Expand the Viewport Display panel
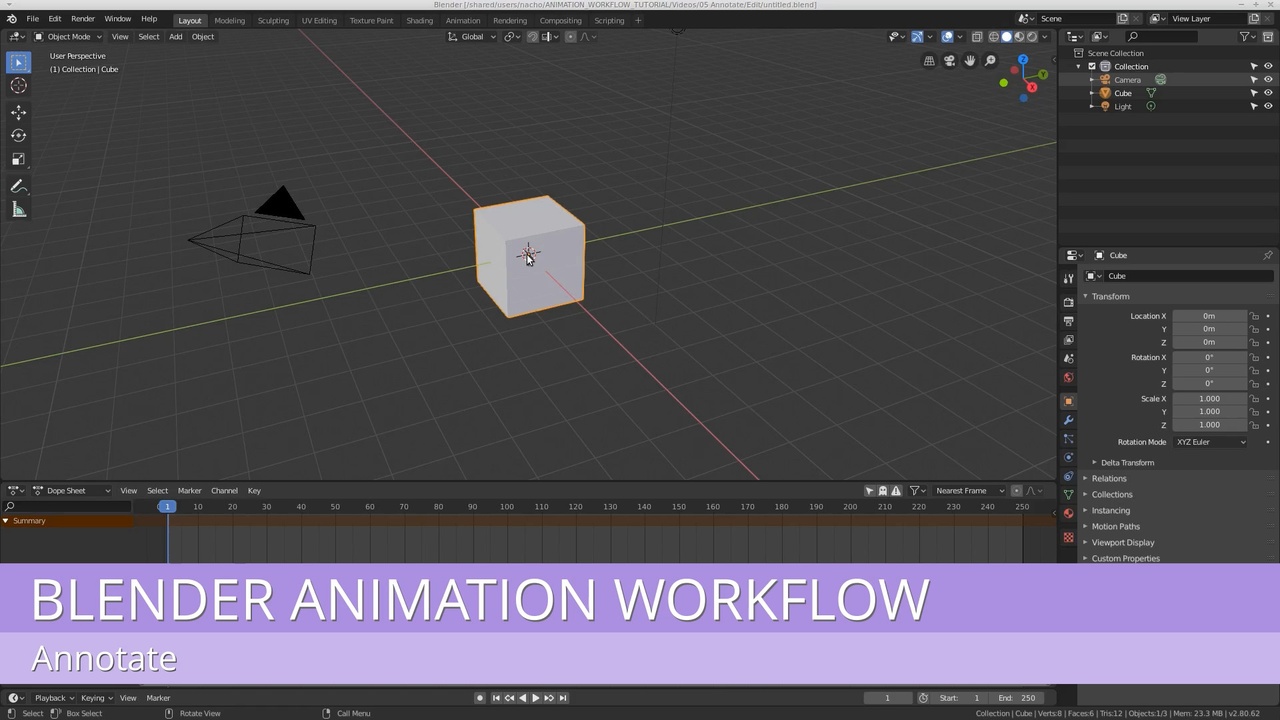 click(x=1122, y=543)
